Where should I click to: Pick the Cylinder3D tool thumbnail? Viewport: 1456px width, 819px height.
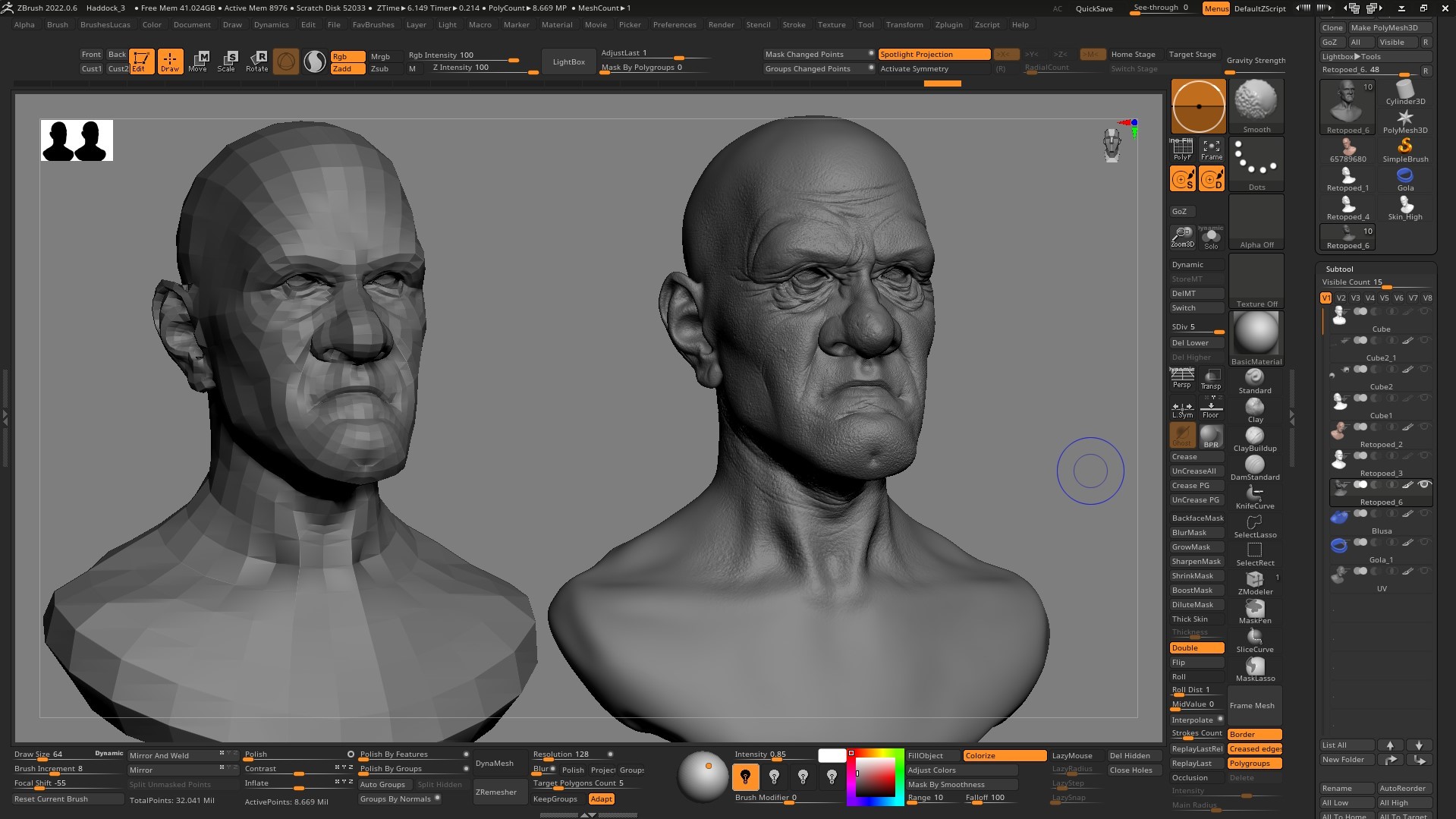pyautogui.click(x=1405, y=92)
